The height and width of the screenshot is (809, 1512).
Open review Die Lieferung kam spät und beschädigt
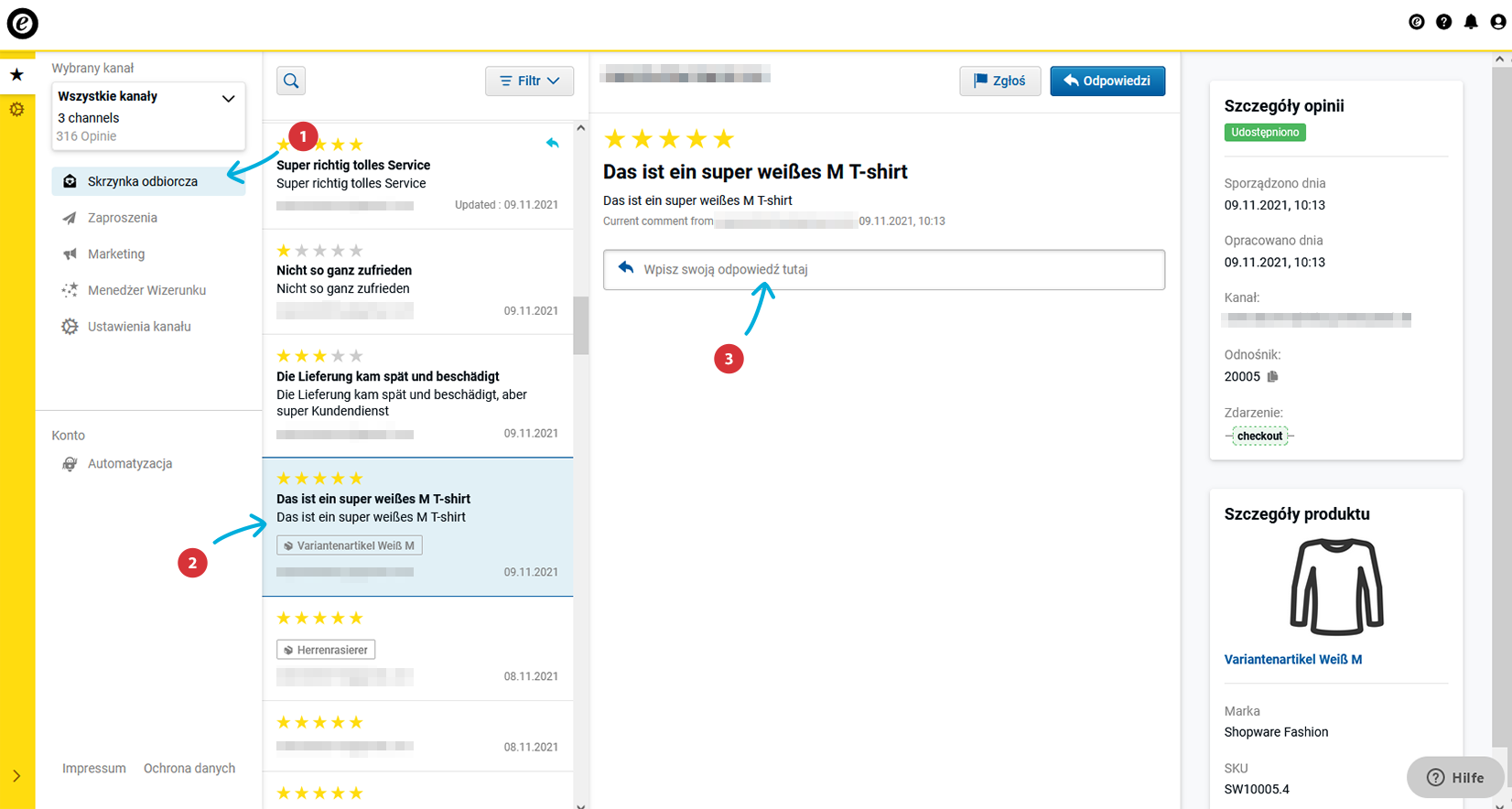[x=418, y=396]
